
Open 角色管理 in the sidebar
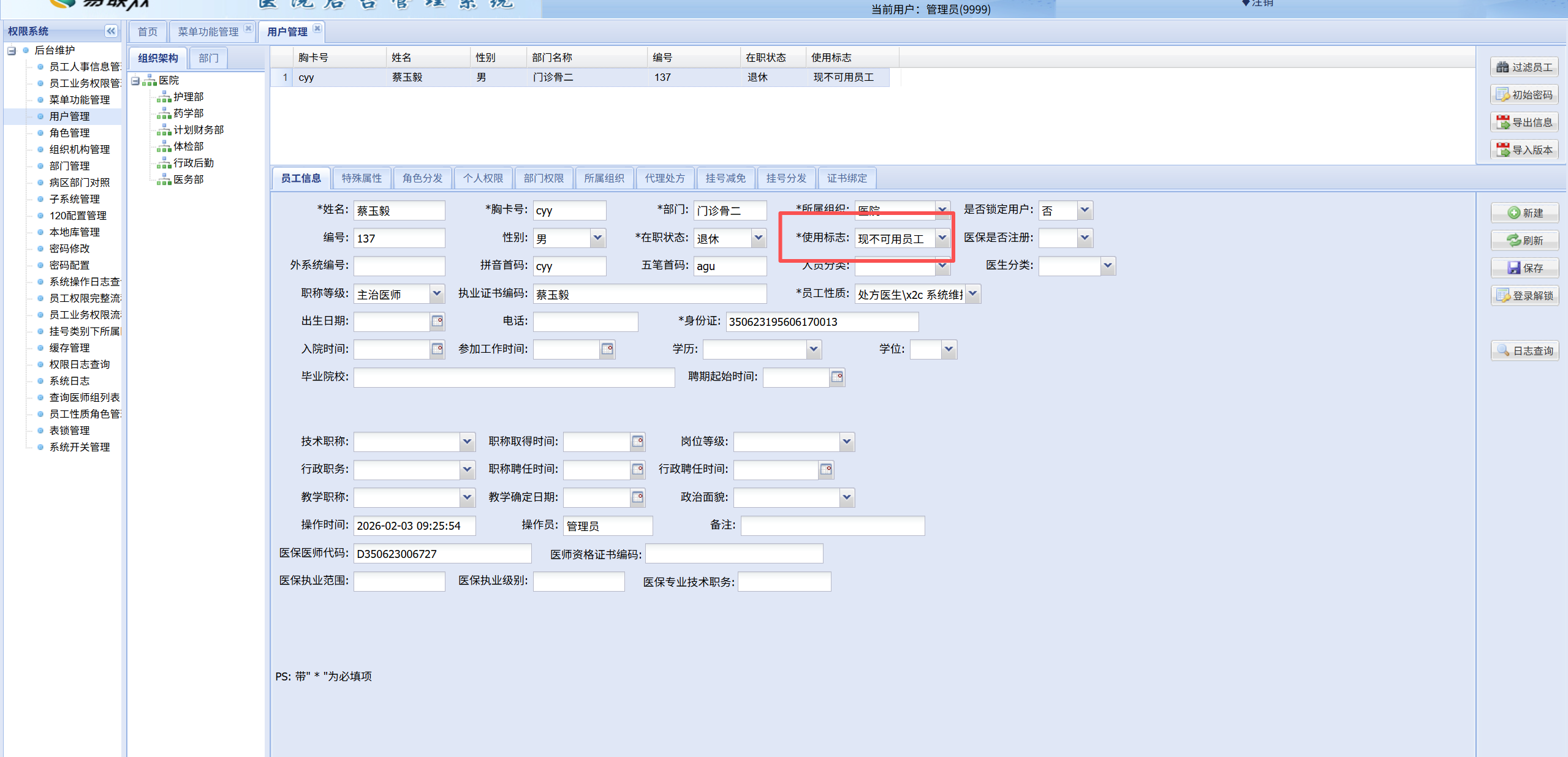[x=69, y=133]
